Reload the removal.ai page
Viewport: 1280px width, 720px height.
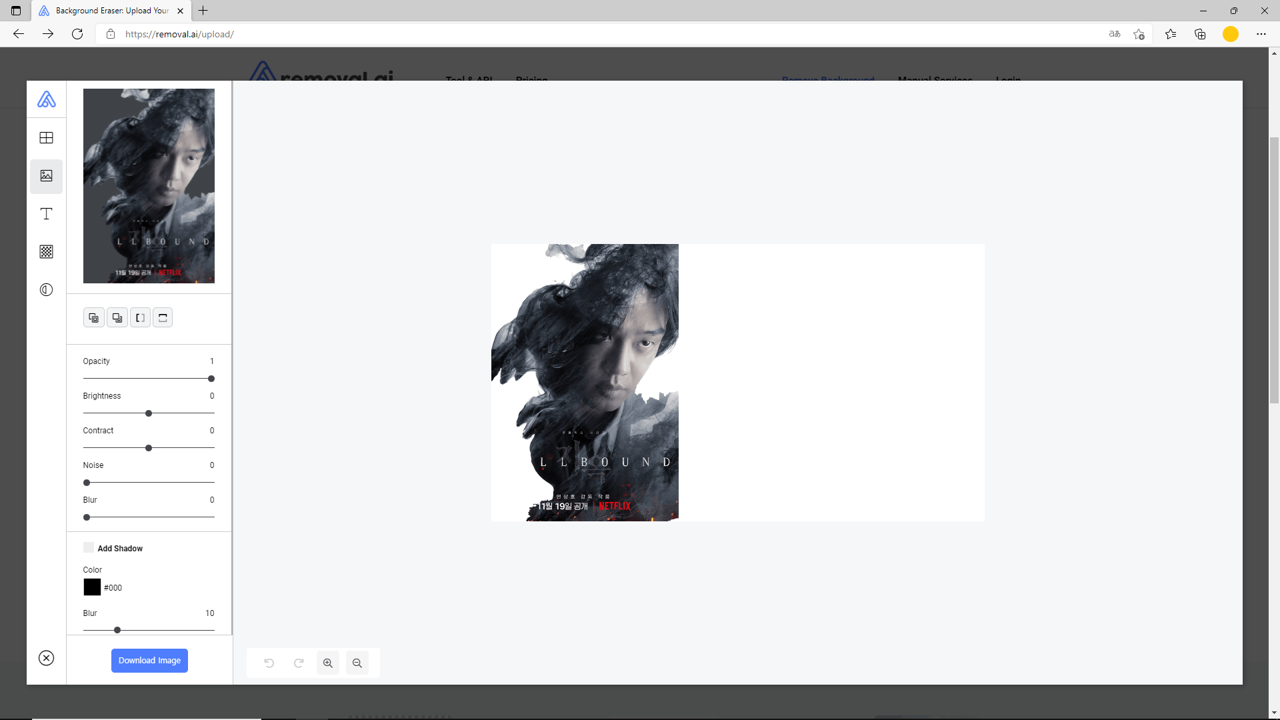(x=77, y=34)
